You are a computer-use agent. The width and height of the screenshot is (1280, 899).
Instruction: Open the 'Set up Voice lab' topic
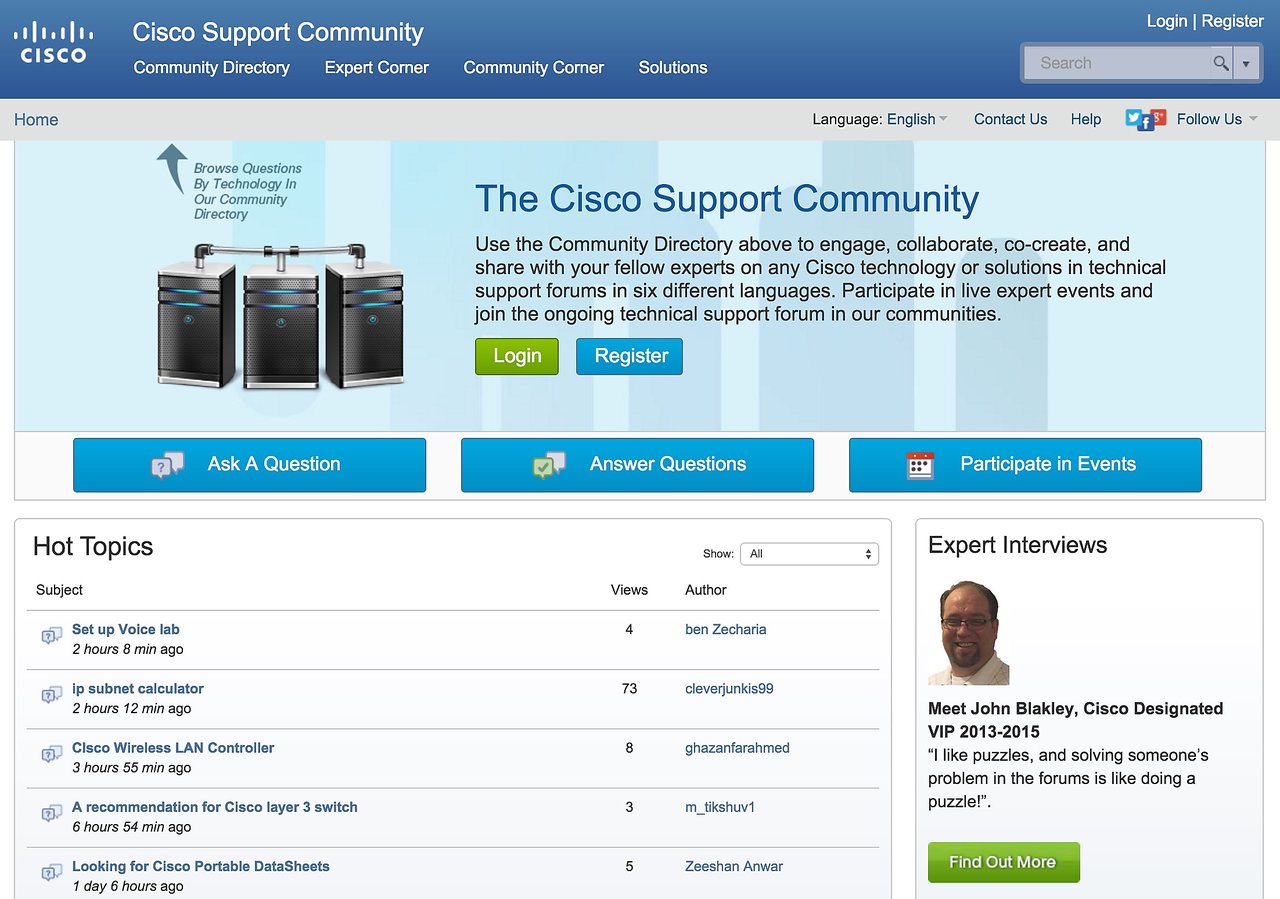coord(125,629)
